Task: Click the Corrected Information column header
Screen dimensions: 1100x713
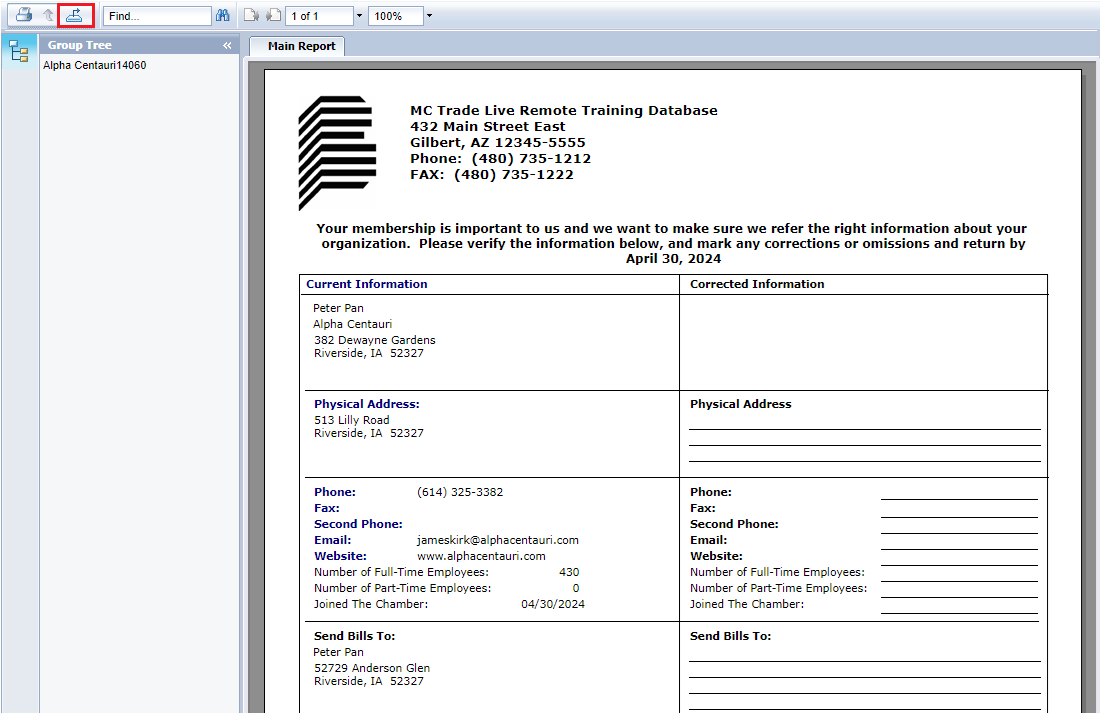Action: pos(757,284)
